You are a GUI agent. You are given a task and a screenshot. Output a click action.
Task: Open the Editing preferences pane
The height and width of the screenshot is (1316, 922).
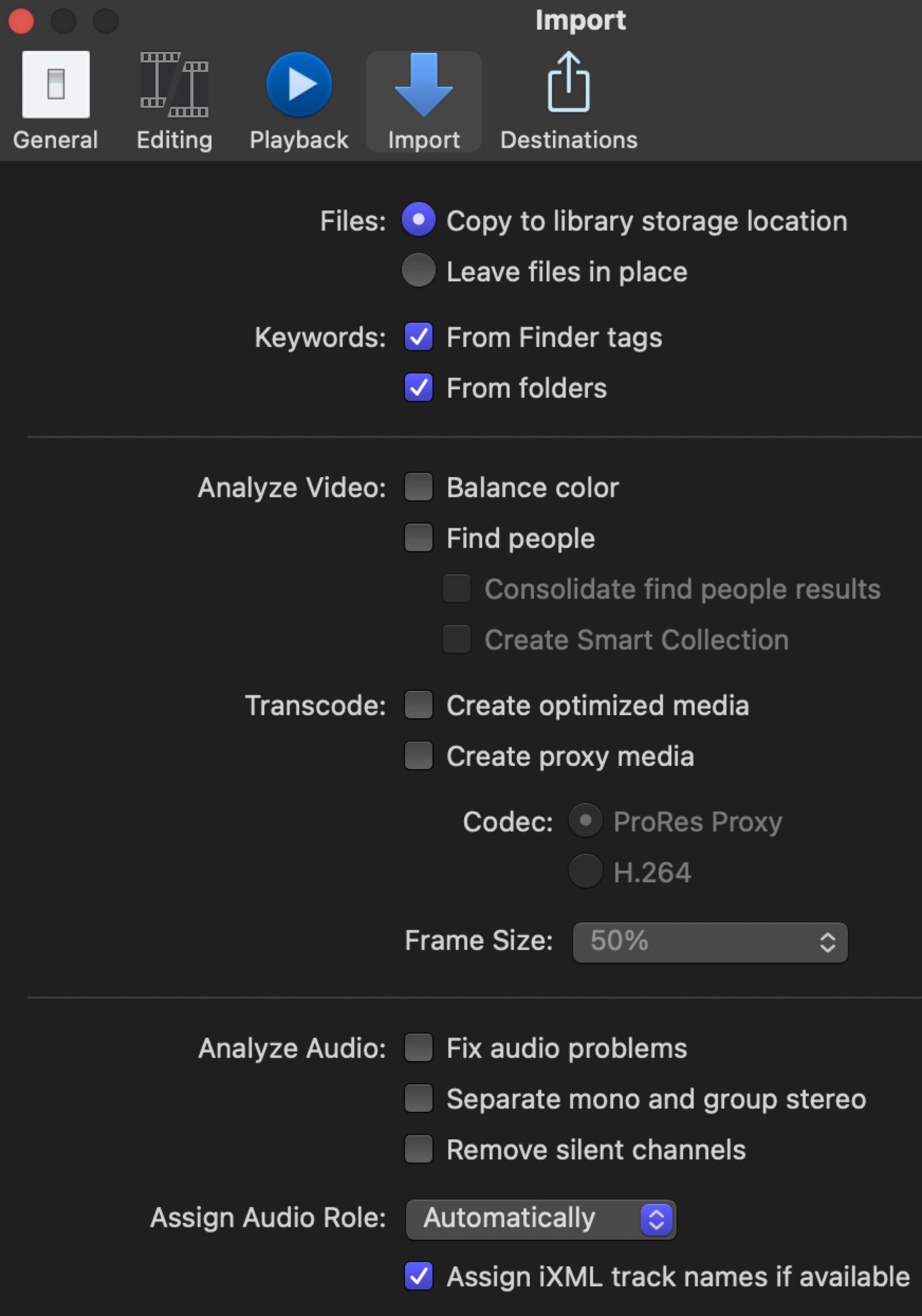coord(174,100)
